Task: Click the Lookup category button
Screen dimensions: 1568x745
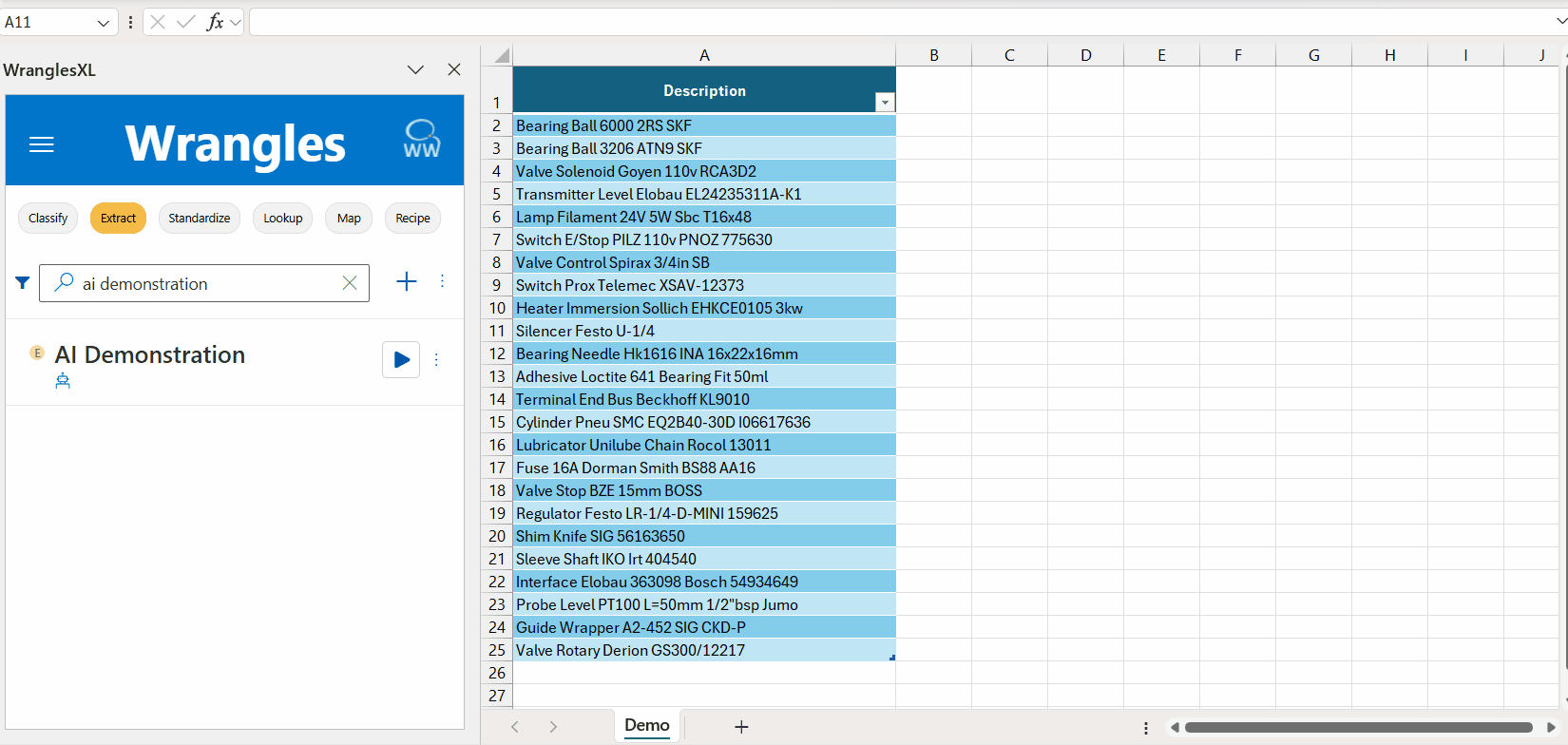Action: click(282, 218)
